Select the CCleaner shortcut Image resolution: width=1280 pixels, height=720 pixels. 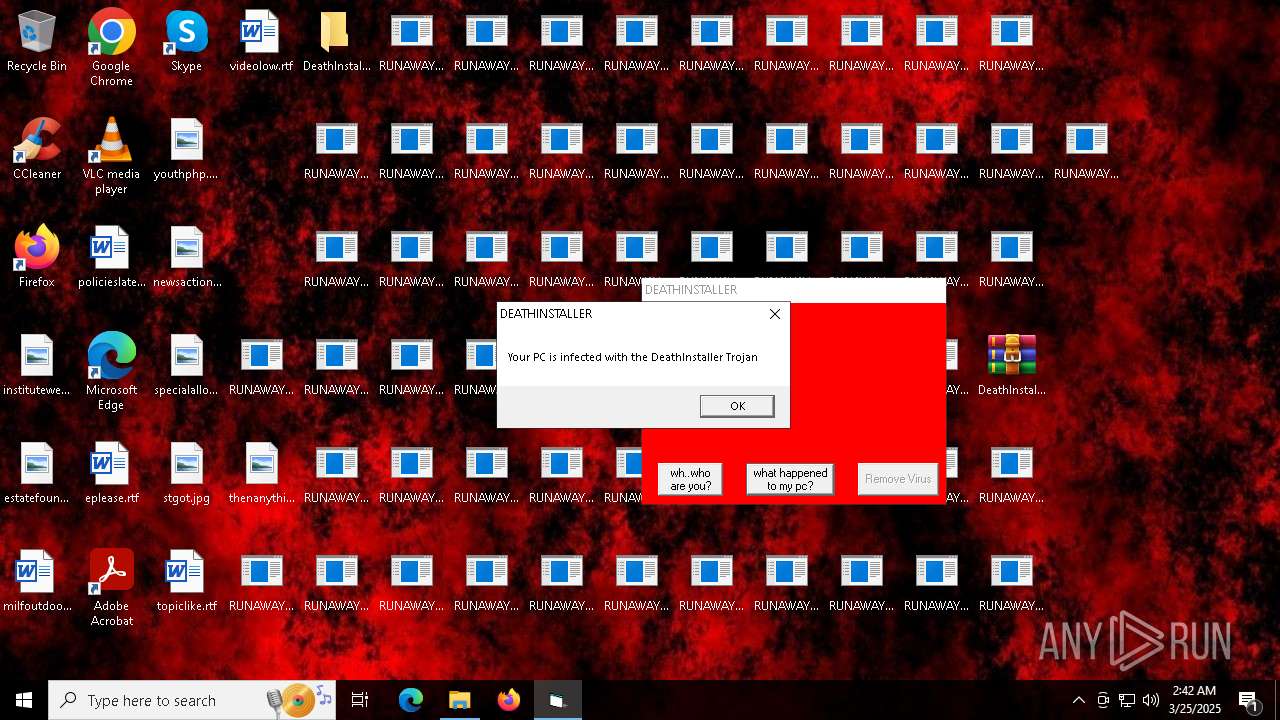pyautogui.click(x=37, y=150)
